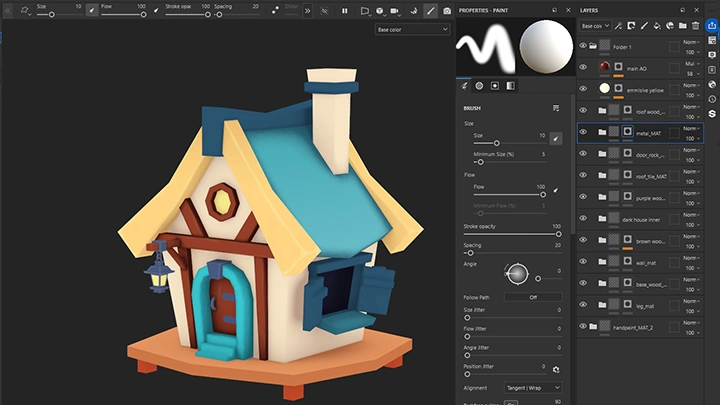Hide the emmisive yellow layer

[x=584, y=88]
